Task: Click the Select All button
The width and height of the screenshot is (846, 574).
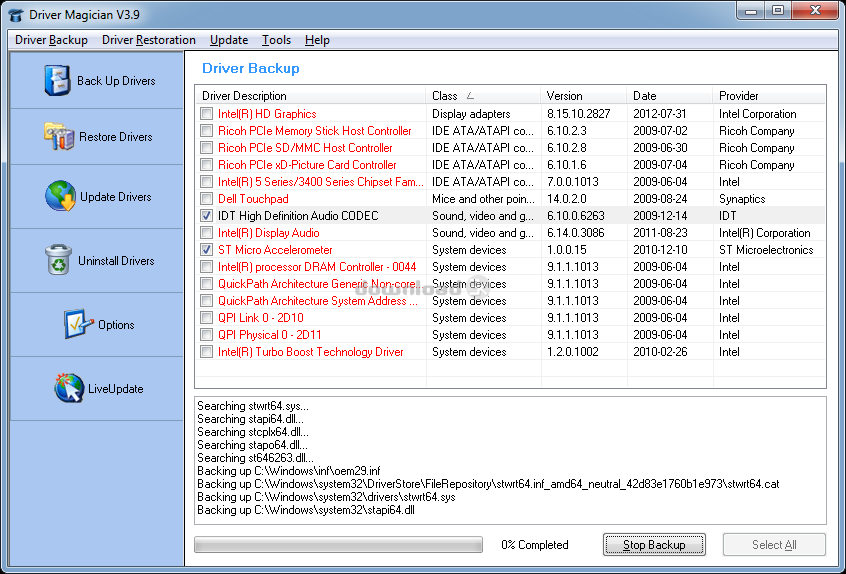Action: tap(774, 545)
